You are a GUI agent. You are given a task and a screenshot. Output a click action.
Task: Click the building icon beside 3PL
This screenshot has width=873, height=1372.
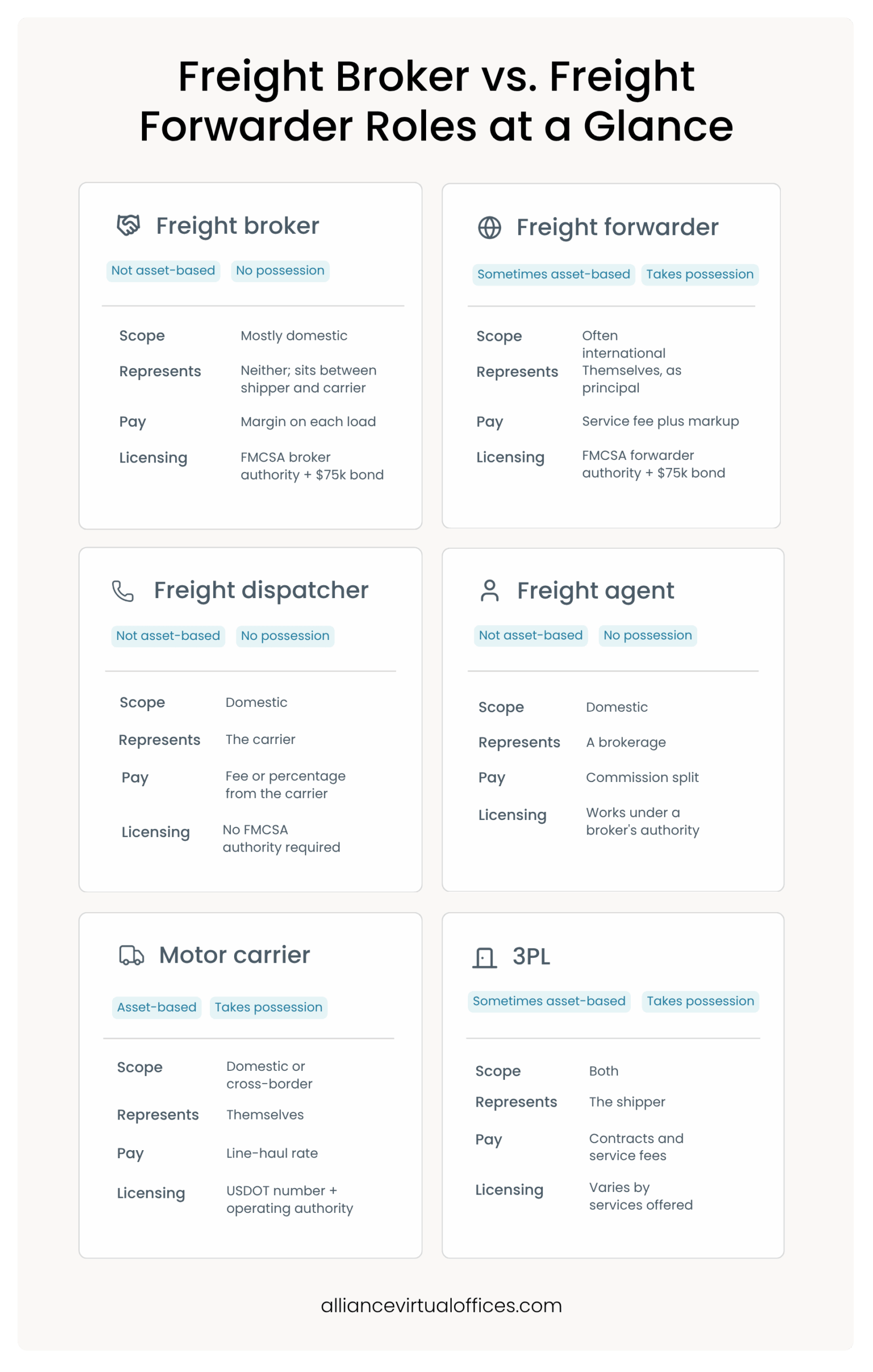485,958
